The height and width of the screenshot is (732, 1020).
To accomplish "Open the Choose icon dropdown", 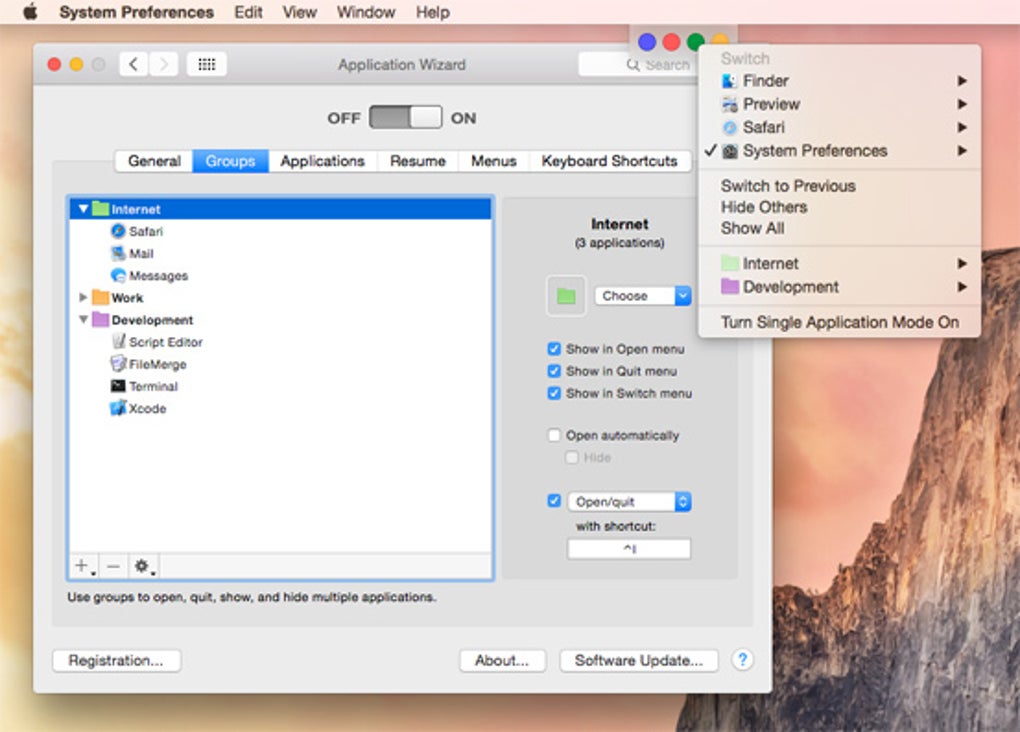I will 643,295.
